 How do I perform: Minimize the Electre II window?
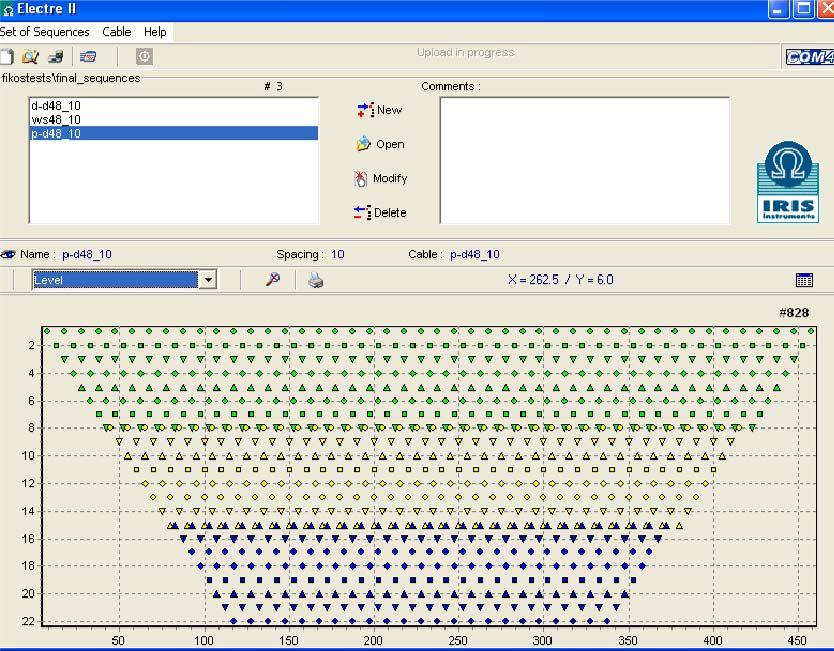pos(778,9)
